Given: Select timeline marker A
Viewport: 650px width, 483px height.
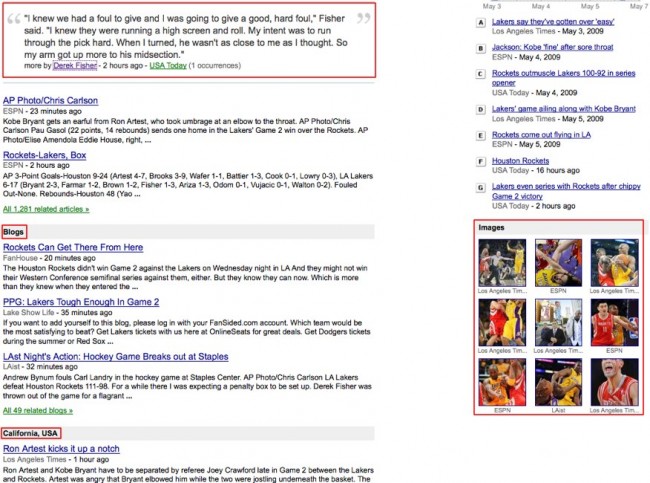Looking at the screenshot, I should (x=480, y=22).
